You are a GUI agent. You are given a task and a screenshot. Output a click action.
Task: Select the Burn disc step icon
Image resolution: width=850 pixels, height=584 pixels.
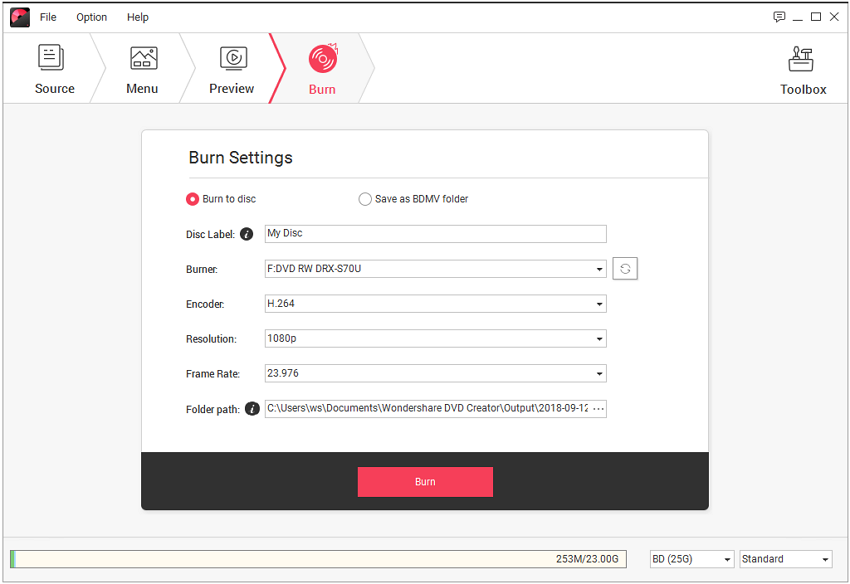point(322,58)
